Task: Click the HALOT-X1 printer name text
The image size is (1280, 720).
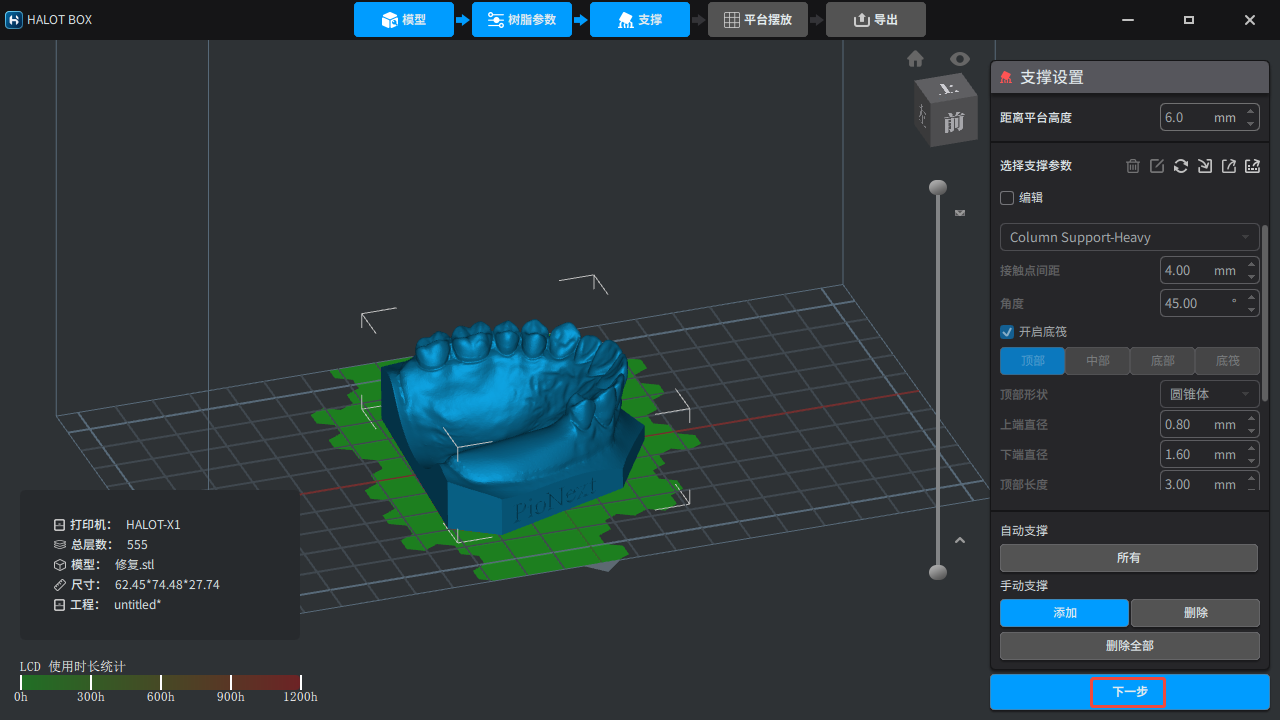Action: click(153, 525)
